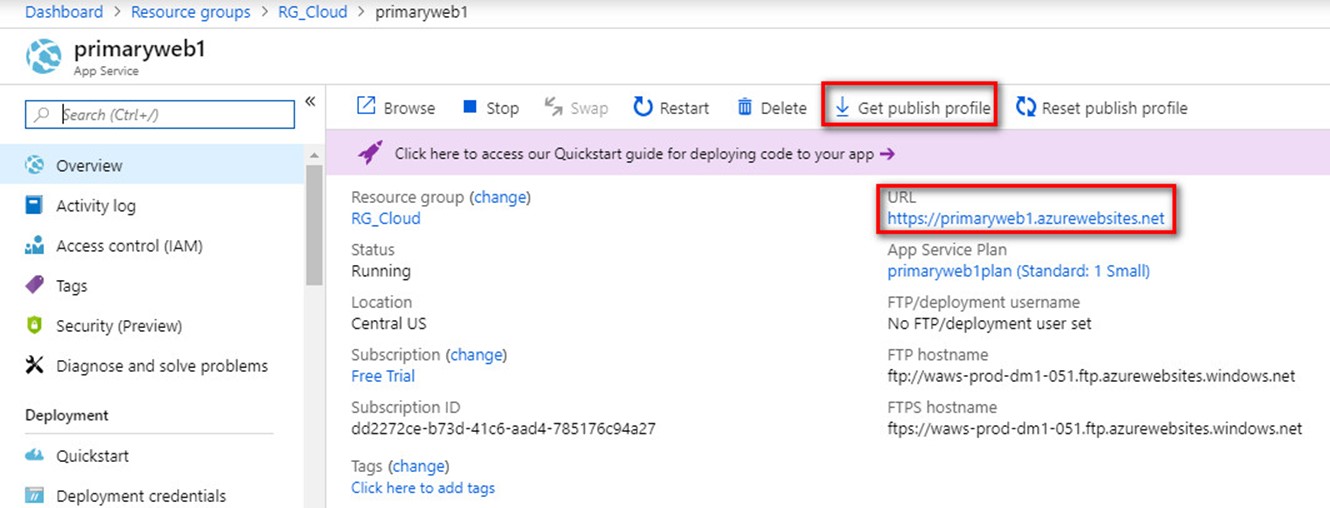Click the Browse icon in the toolbar
Image resolution: width=1330 pixels, height=508 pixels.
366,107
